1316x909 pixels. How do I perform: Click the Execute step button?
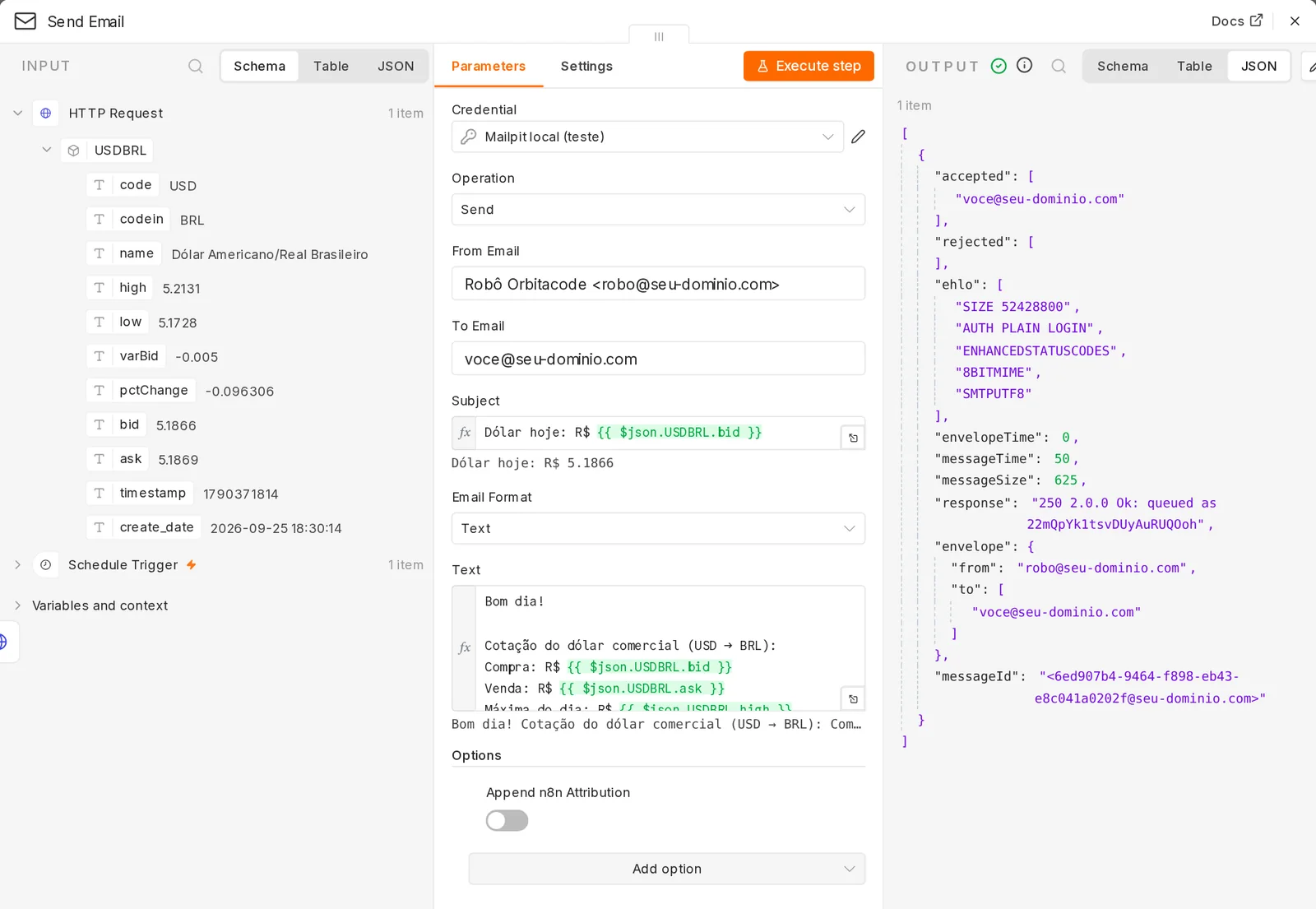tap(809, 66)
